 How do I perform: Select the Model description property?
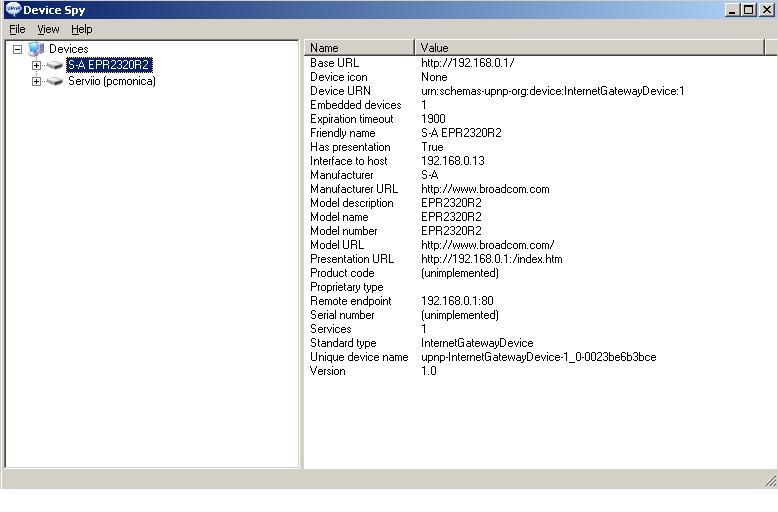click(352, 203)
